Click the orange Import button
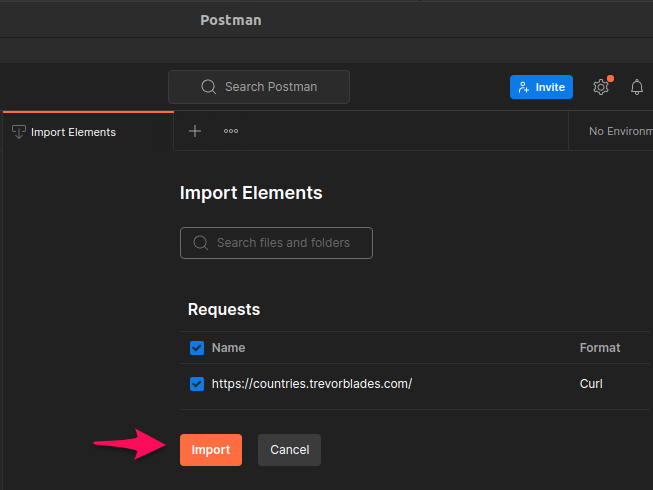The width and height of the screenshot is (653, 490). point(211,450)
